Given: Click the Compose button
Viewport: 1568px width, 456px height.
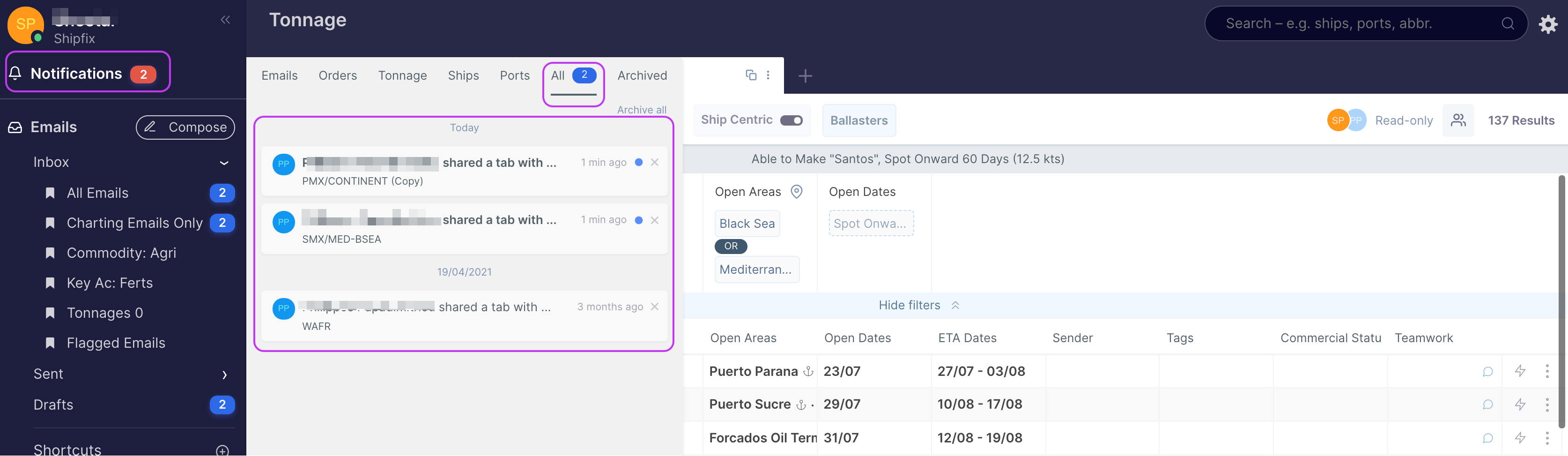Looking at the screenshot, I should pyautogui.click(x=185, y=127).
